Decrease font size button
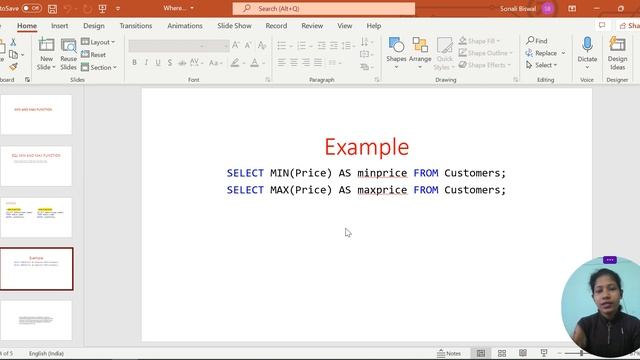Screen dimensions: 640x360 (248, 45)
